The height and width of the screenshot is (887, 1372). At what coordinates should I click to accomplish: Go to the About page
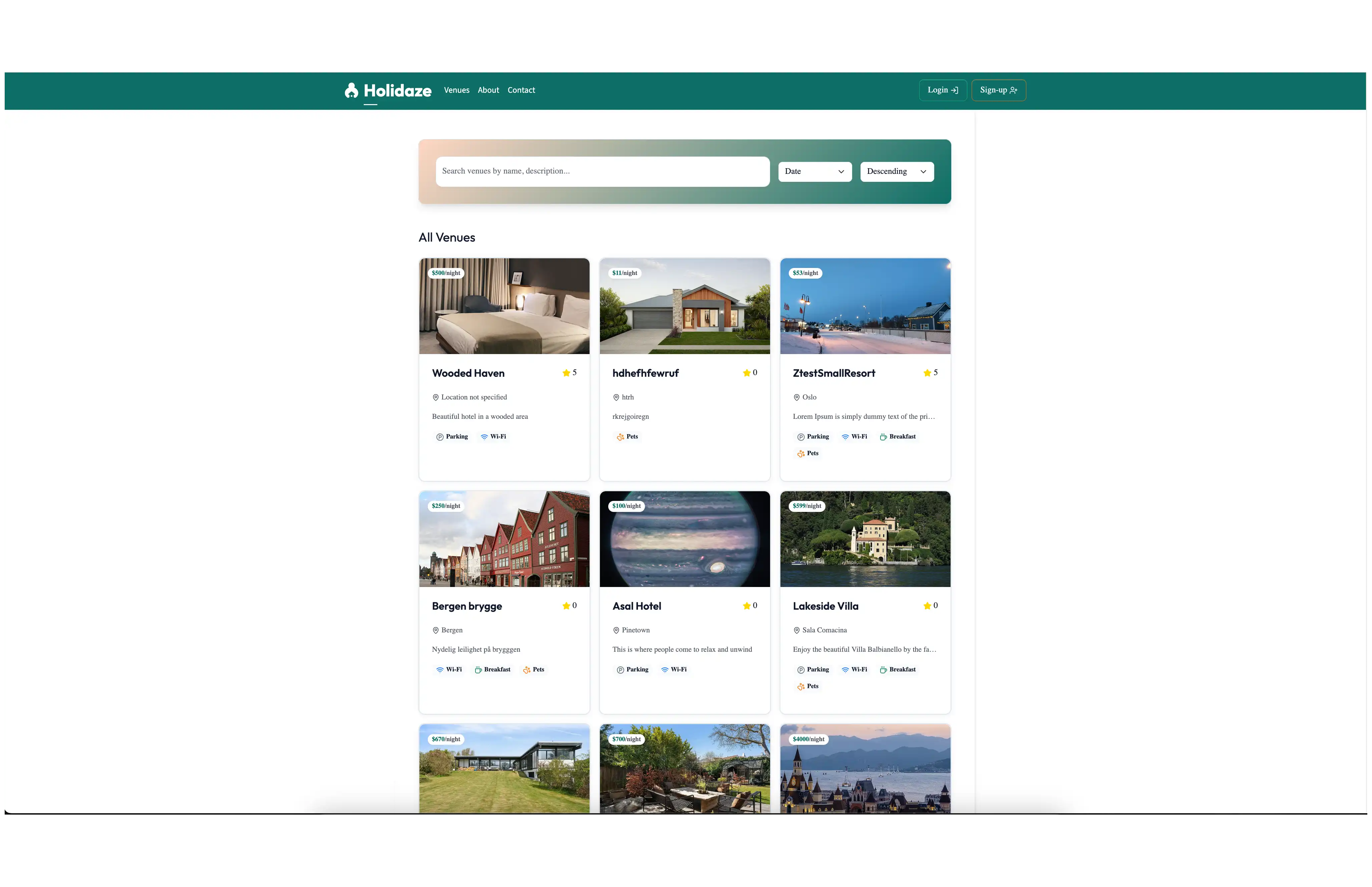point(488,90)
